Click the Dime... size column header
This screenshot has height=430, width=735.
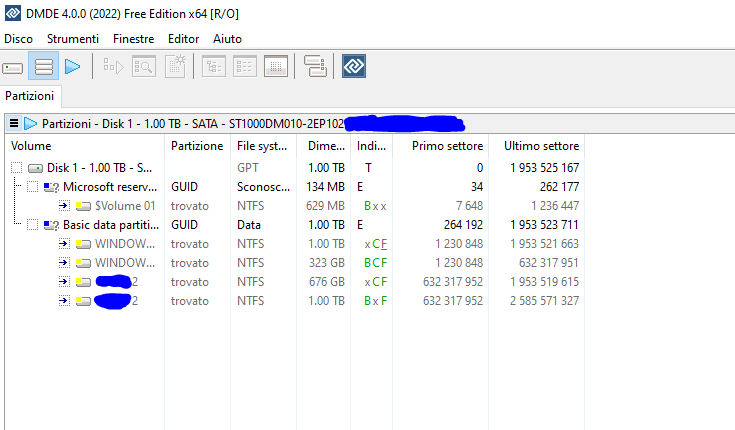tap(323, 146)
